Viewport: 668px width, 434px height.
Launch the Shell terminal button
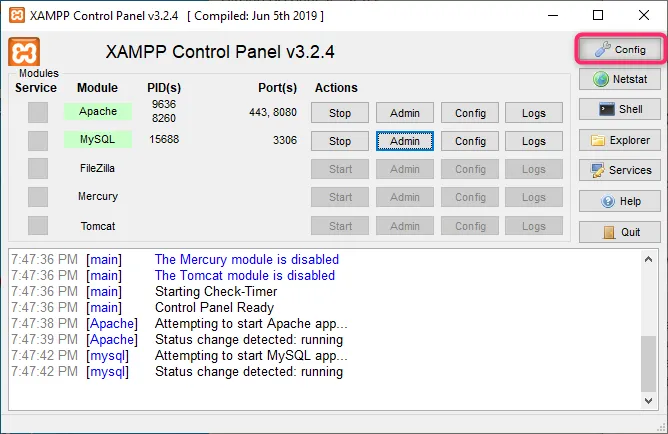pyautogui.click(x=620, y=109)
